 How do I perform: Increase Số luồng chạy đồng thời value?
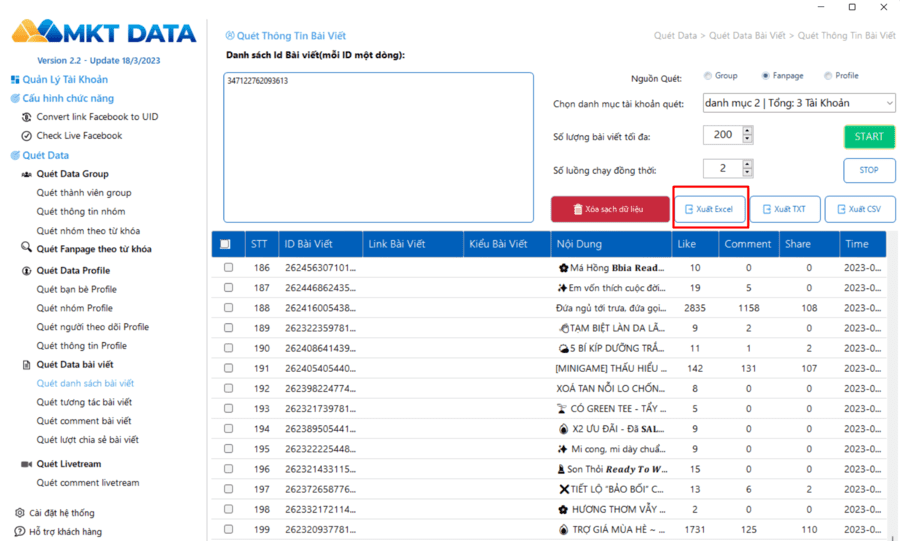(x=747, y=165)
